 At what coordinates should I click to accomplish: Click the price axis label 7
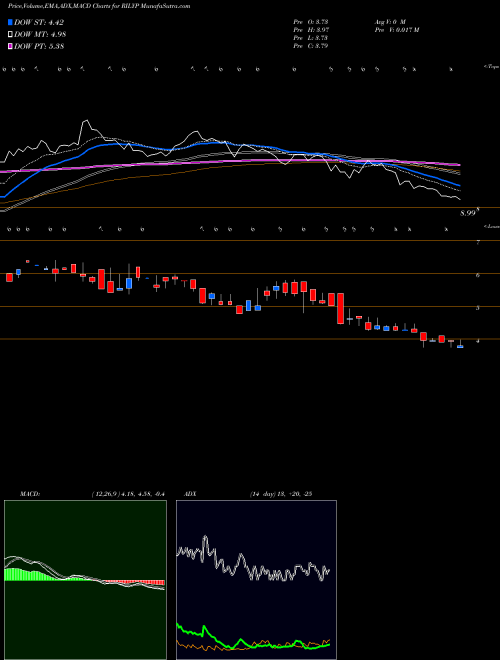[478, 242]
